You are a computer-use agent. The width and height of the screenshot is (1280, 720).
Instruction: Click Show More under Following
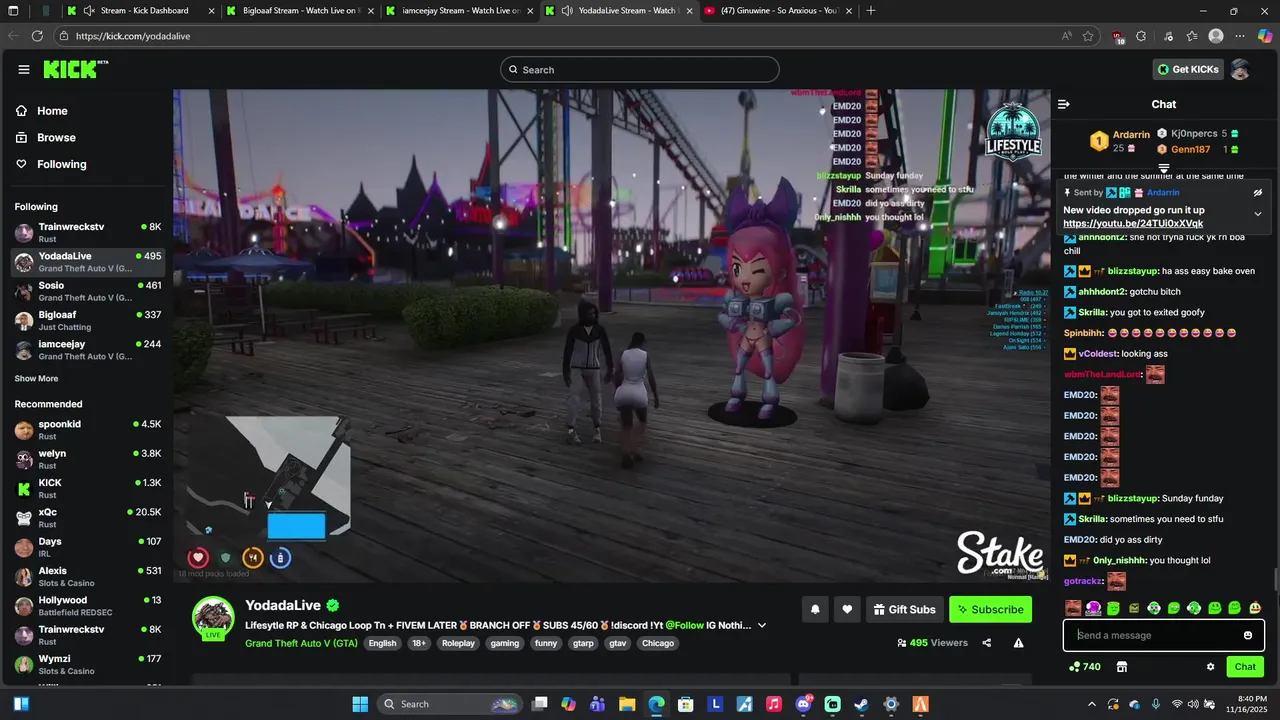36,379
